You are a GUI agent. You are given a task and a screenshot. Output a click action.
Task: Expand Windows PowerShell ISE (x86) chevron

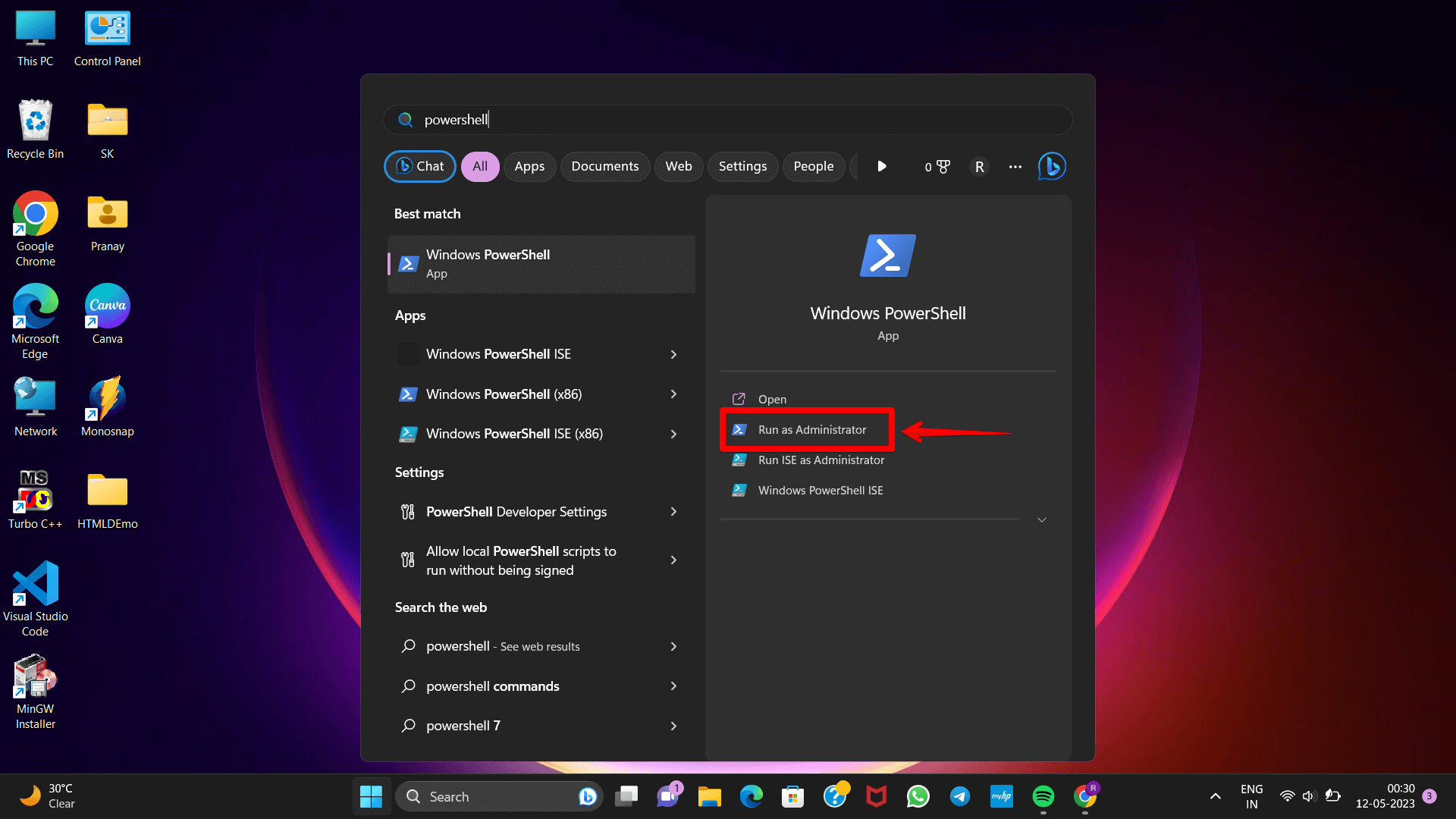coord(673,434)
